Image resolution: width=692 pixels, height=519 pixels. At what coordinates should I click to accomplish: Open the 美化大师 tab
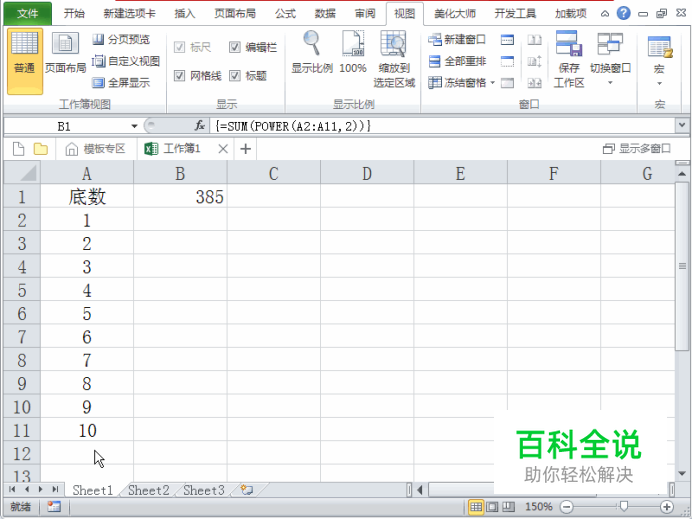(x=455, y=14)
